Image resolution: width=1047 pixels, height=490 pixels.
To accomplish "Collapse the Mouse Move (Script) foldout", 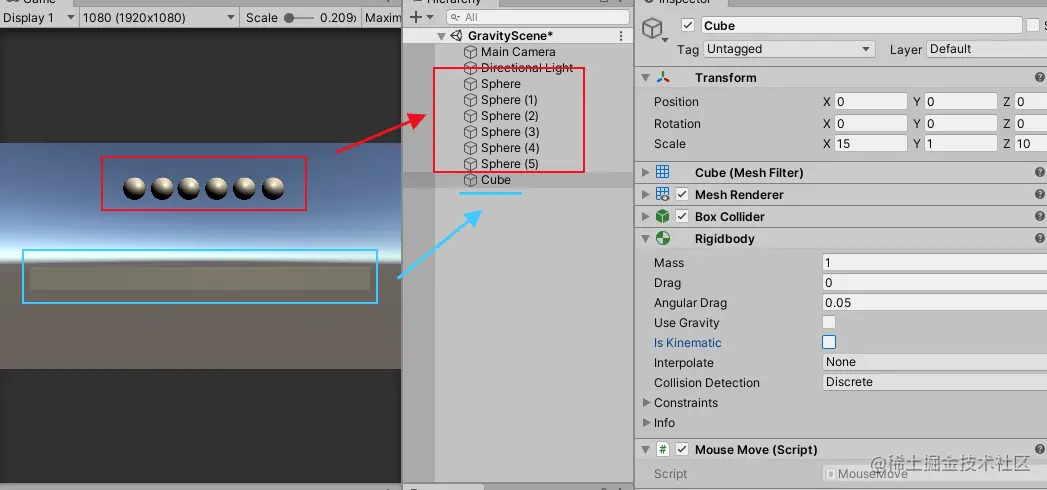I will (646, 449).
